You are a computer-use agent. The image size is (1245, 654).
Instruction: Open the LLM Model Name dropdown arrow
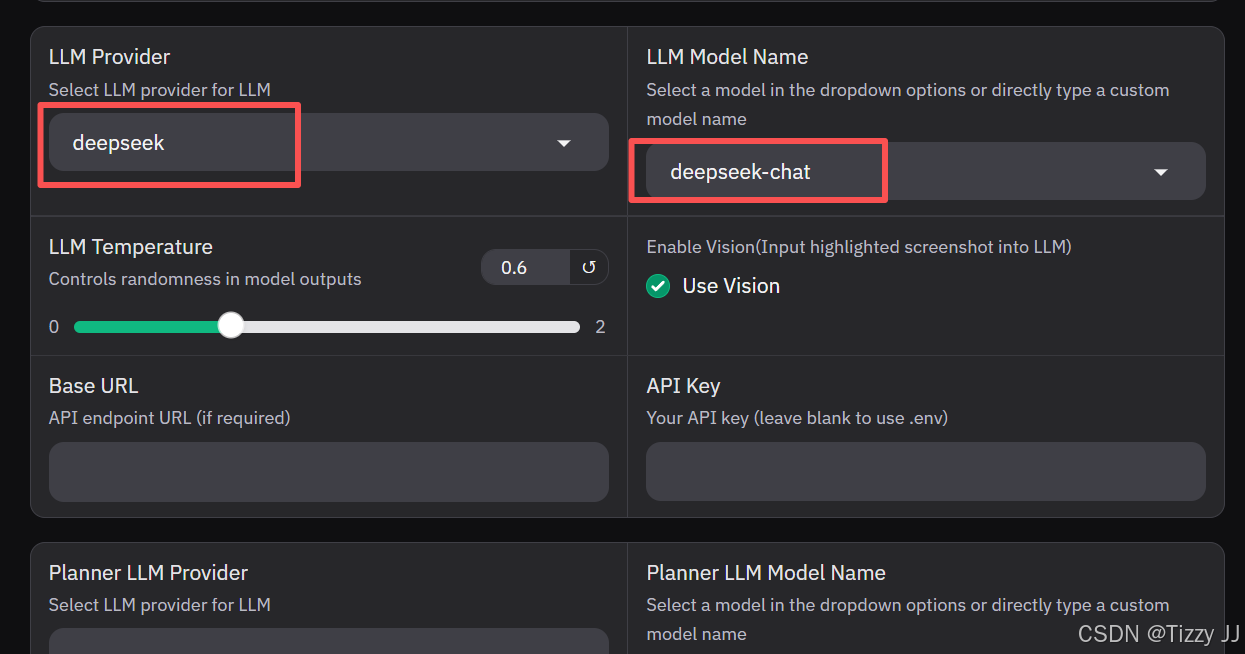pyautogui.click(x=1161, y=172)
